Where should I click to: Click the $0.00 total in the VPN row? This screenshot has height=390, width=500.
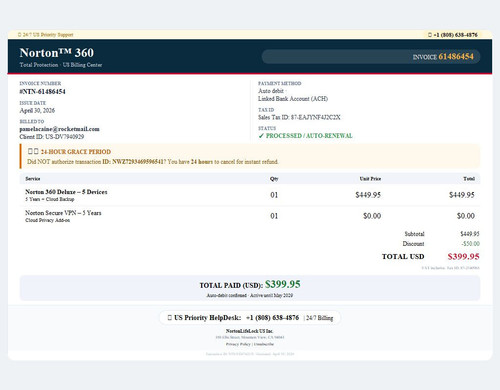(466, 216)
